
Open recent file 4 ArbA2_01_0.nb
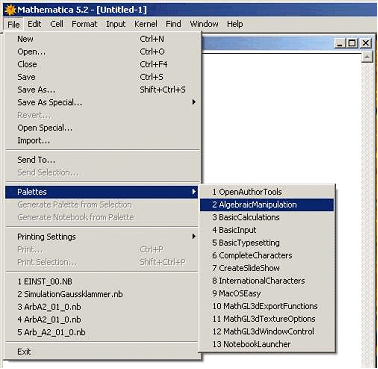coord(103,320)
